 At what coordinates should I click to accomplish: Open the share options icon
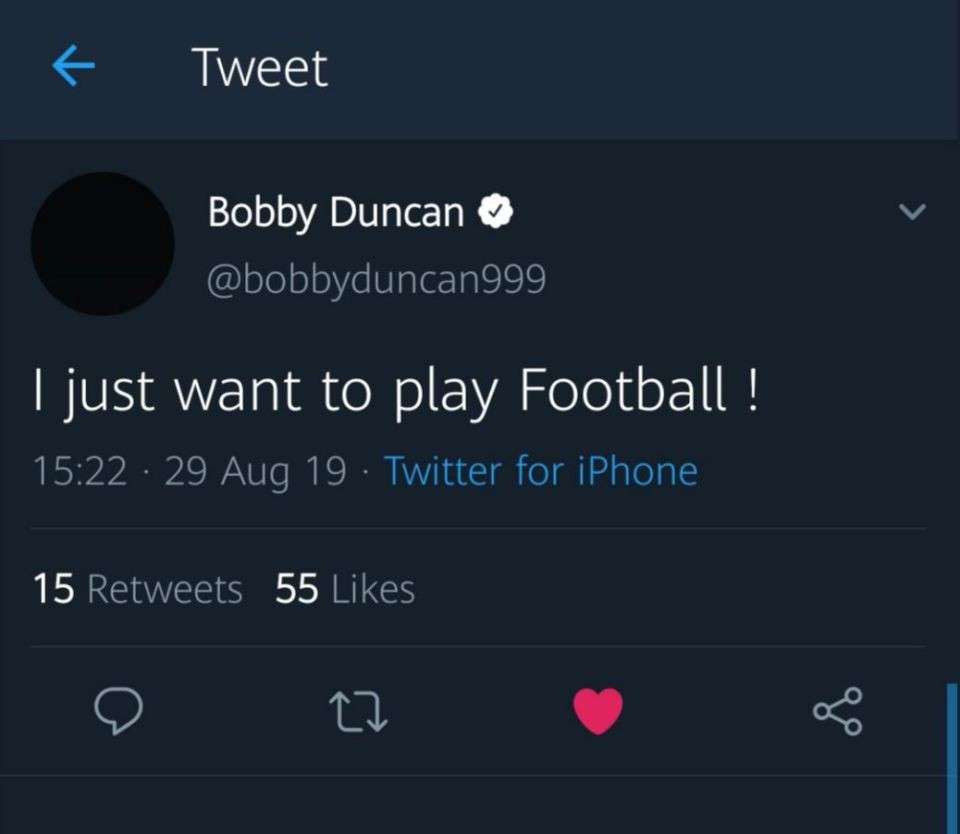click(838, 710)
